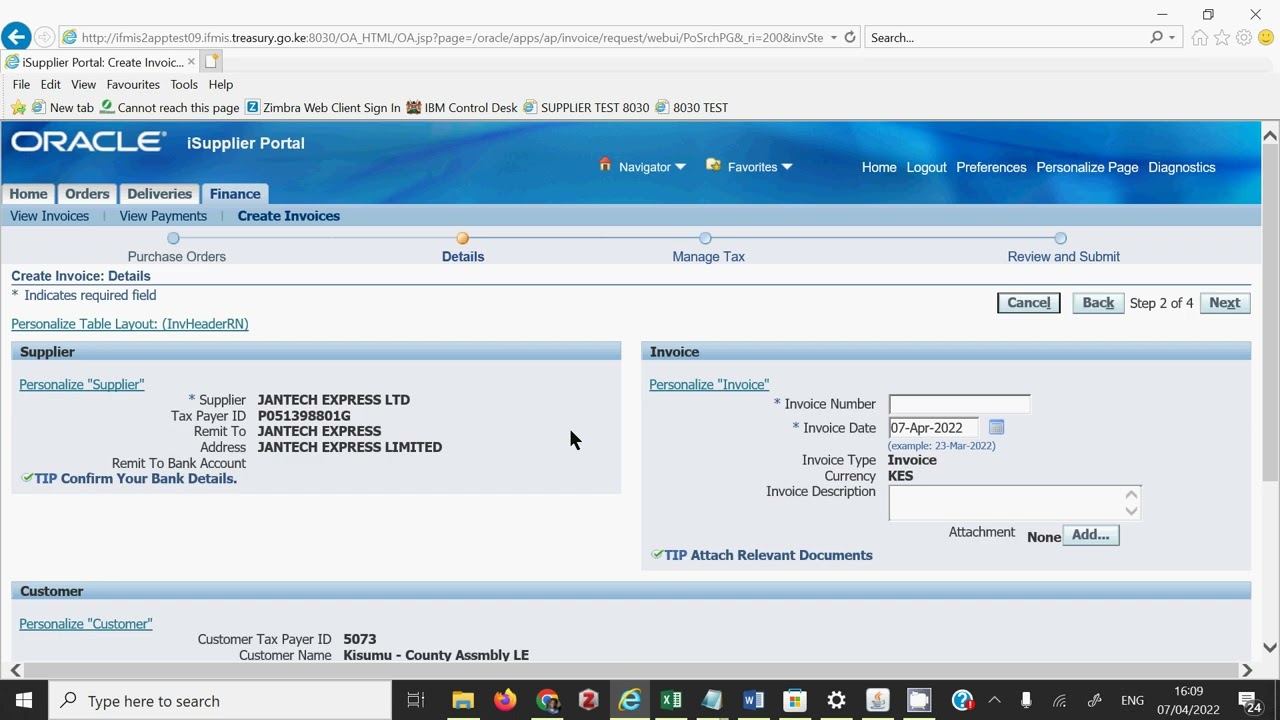Image resolution: width=1280 pixels, height=720 pixels.
Task: Open SUPPLIER TEST 8030 bookmark
Action: (x=586, y=107)
